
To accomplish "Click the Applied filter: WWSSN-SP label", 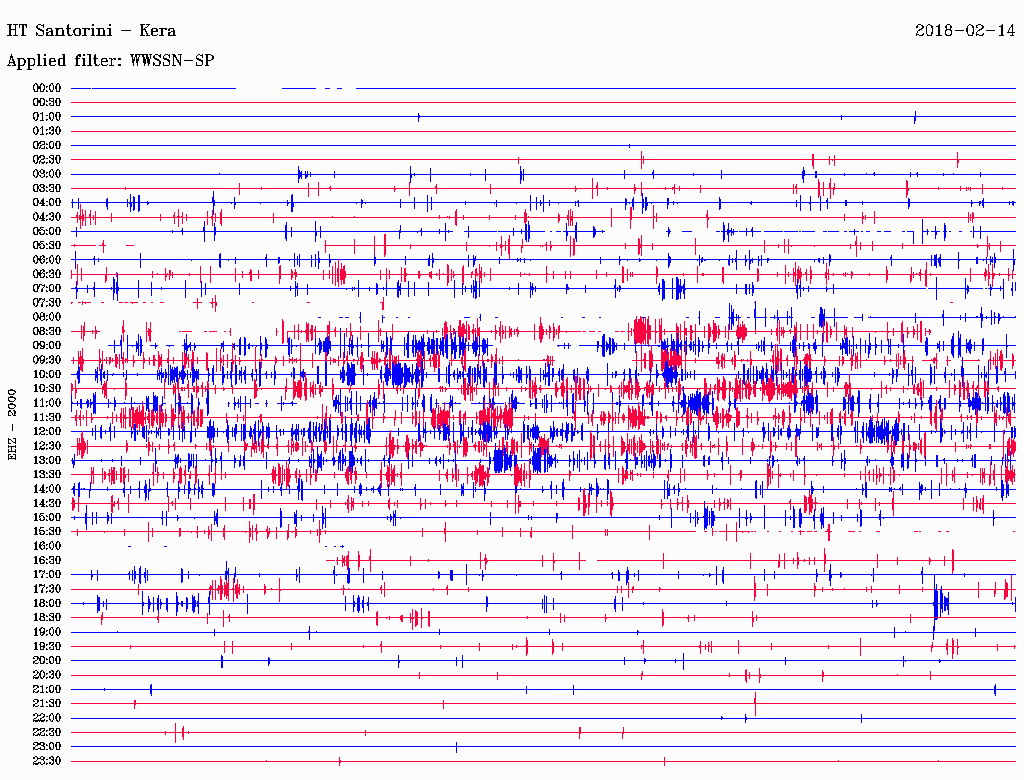I will point(110,61).
